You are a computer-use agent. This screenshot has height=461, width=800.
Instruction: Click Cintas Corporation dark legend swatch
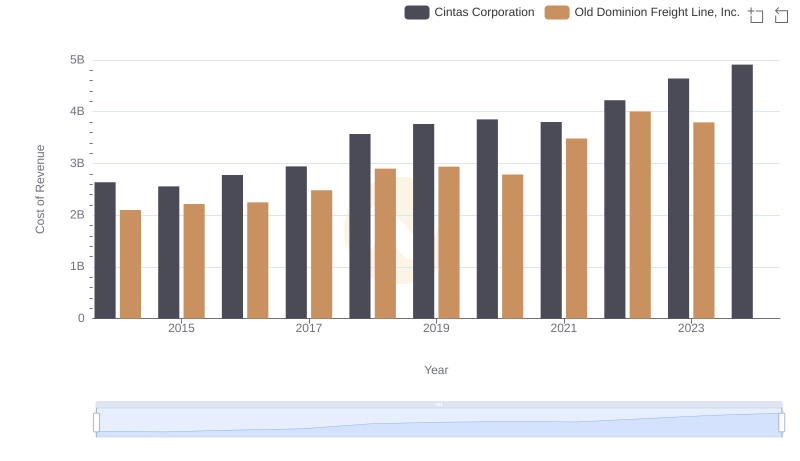[x=417, y=12]
